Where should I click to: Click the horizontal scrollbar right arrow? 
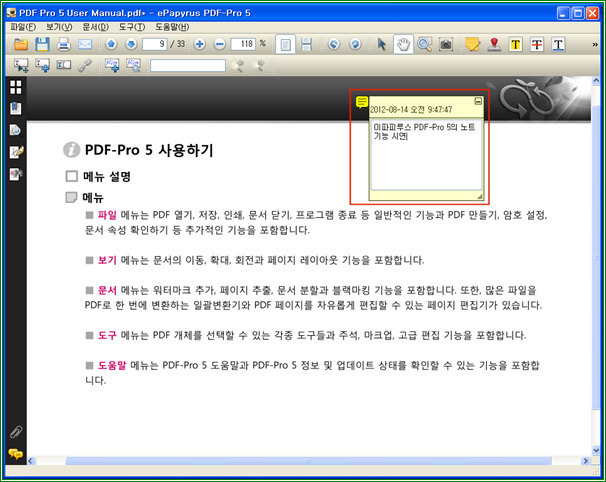pos(586,461)
